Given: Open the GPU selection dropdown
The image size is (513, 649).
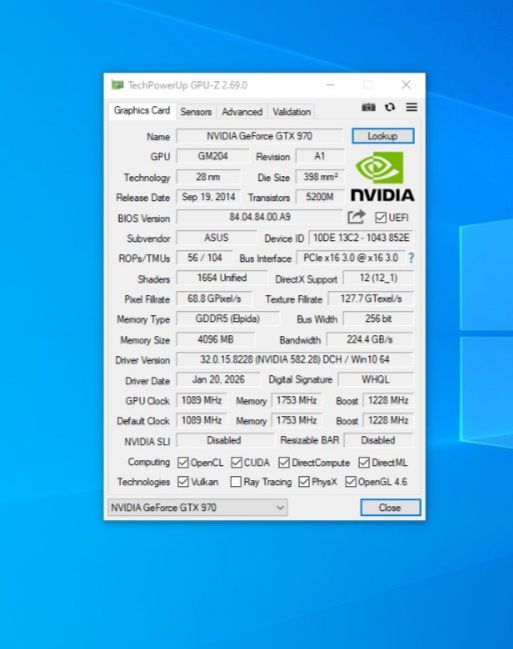Looking at the screenshot, I should 197,507.
